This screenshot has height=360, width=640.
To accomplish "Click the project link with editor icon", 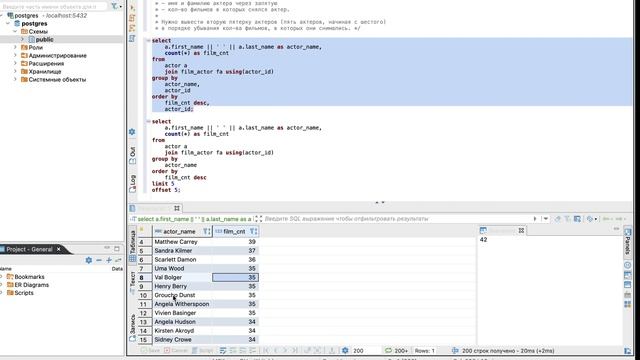I will [x=118, y=260].
